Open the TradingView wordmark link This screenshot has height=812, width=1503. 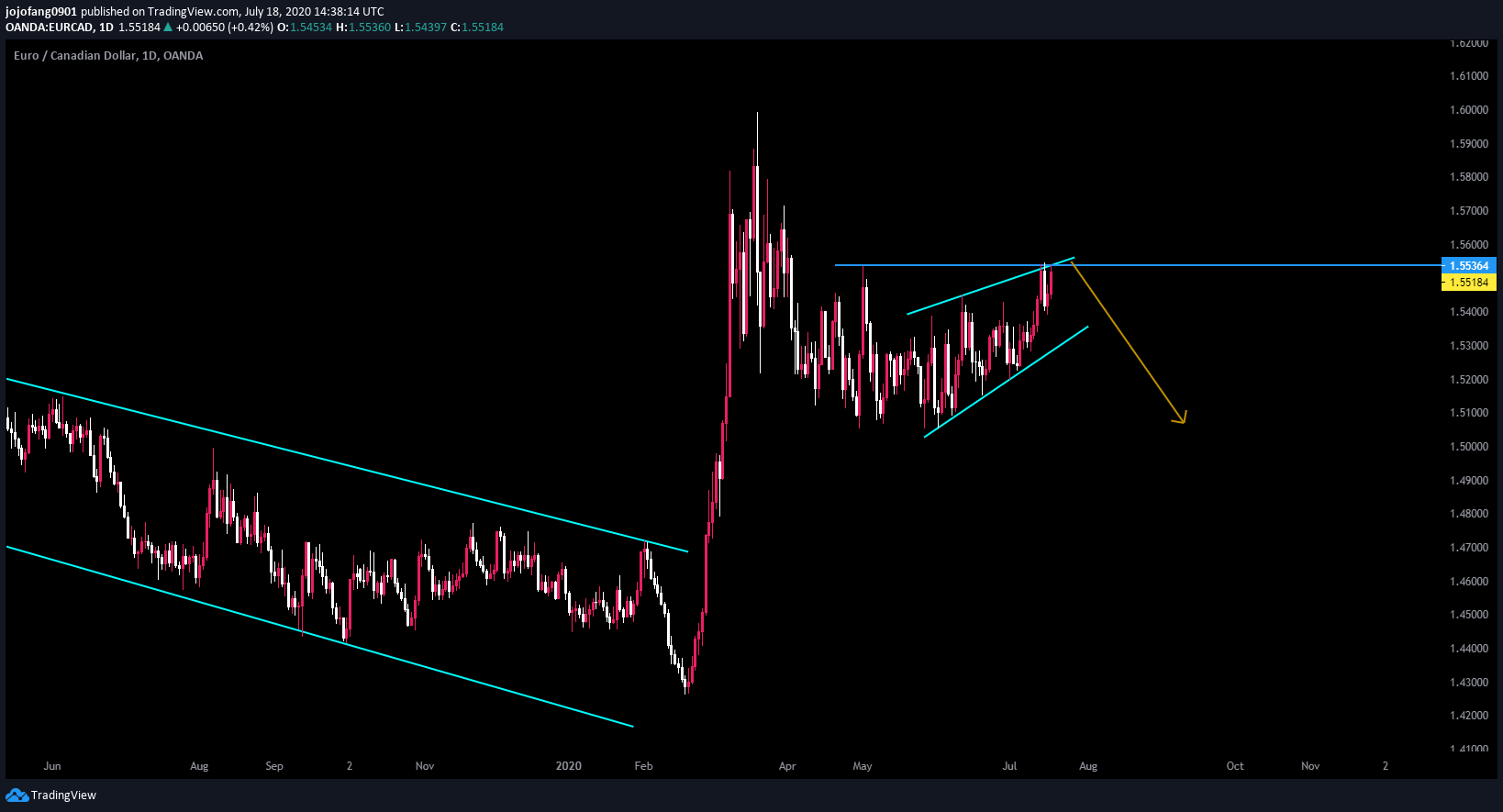coord(63,795)
